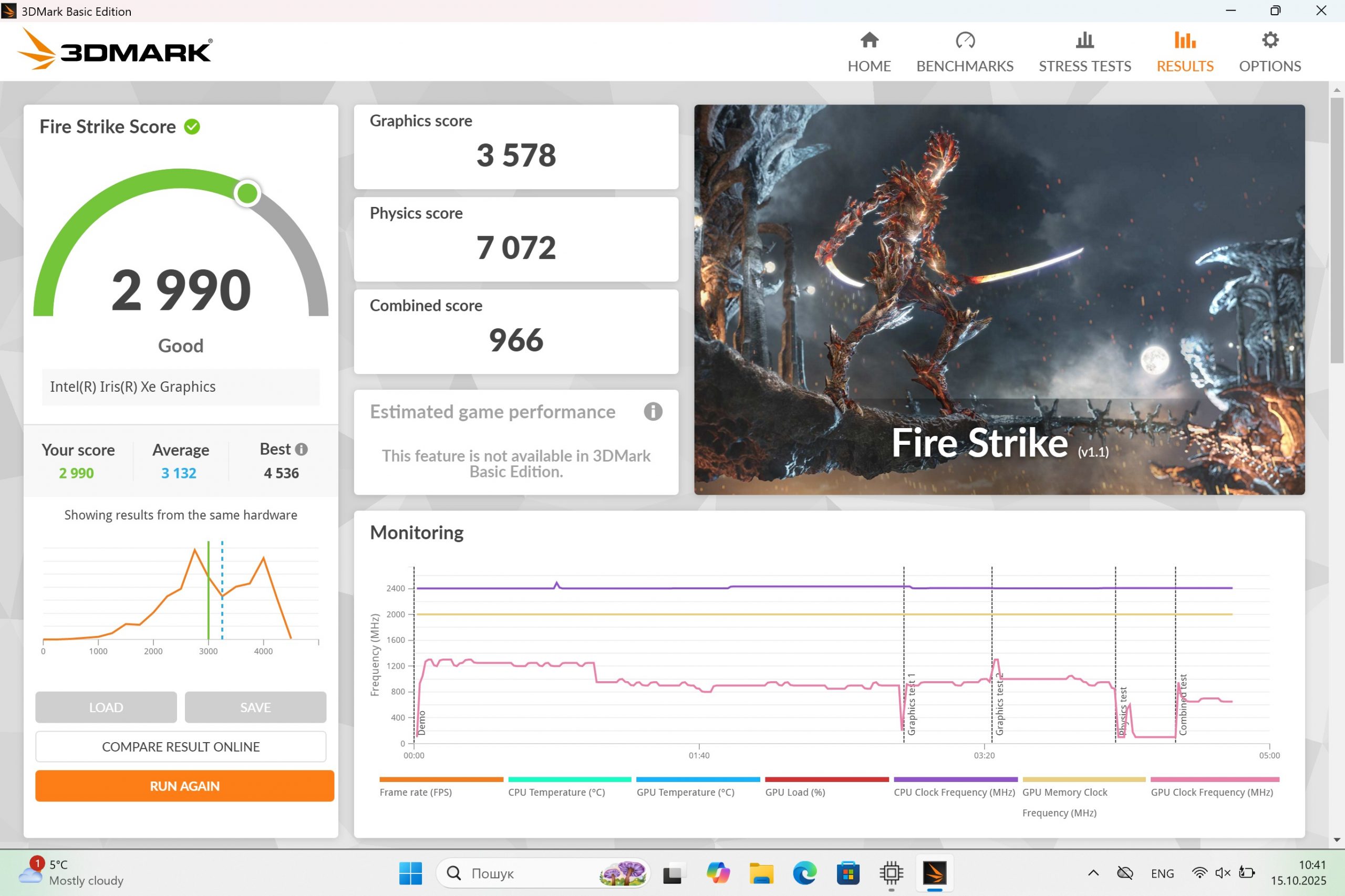Open Microsoft Edge from the taskbar
The image size is (1345, 896).
tap(804, 873)
